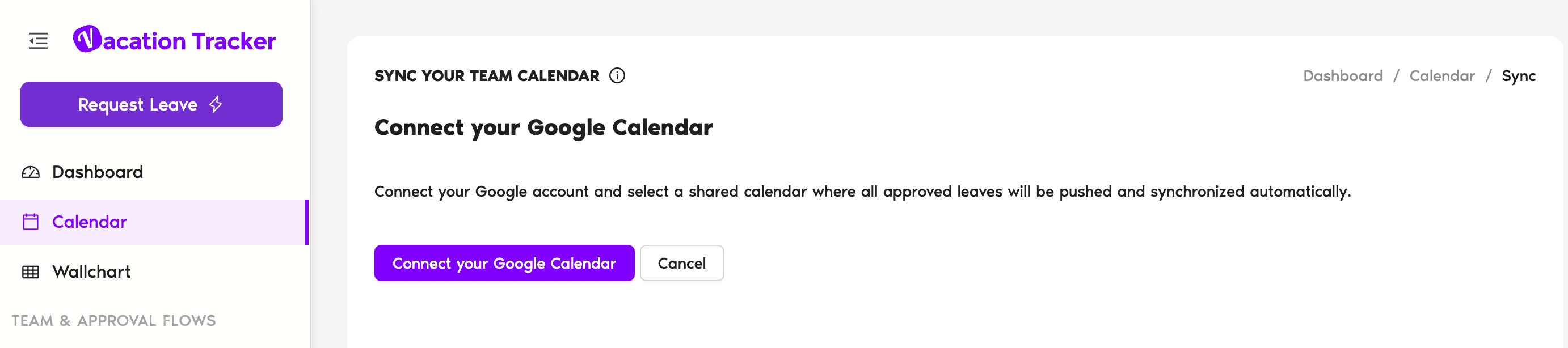Click the Vacation Tracker logo text

click(189, 41)
